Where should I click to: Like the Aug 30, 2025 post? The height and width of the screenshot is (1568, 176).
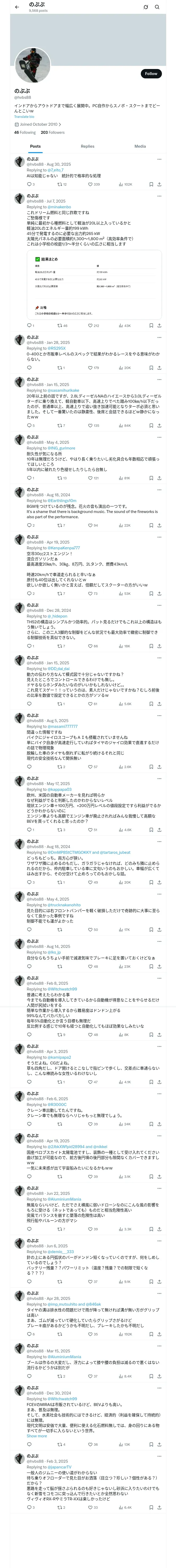93,184
